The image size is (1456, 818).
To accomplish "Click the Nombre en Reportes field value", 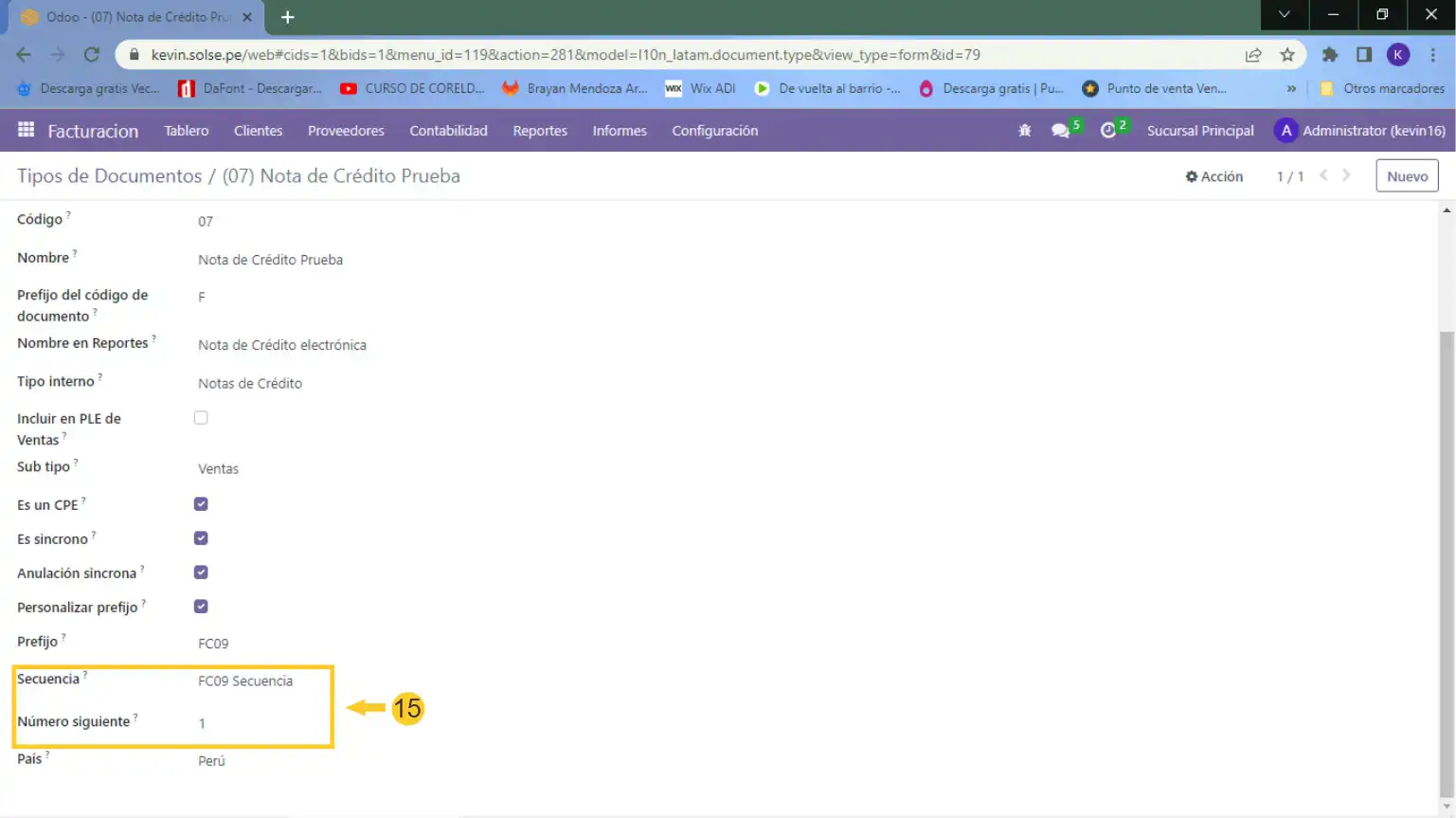I will [282, 345].
